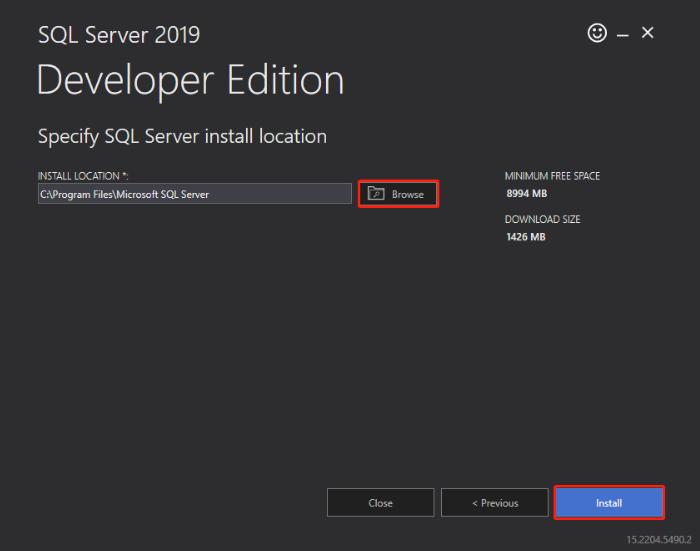Click the less-than arrow on the Previous button

coord(475,503)
